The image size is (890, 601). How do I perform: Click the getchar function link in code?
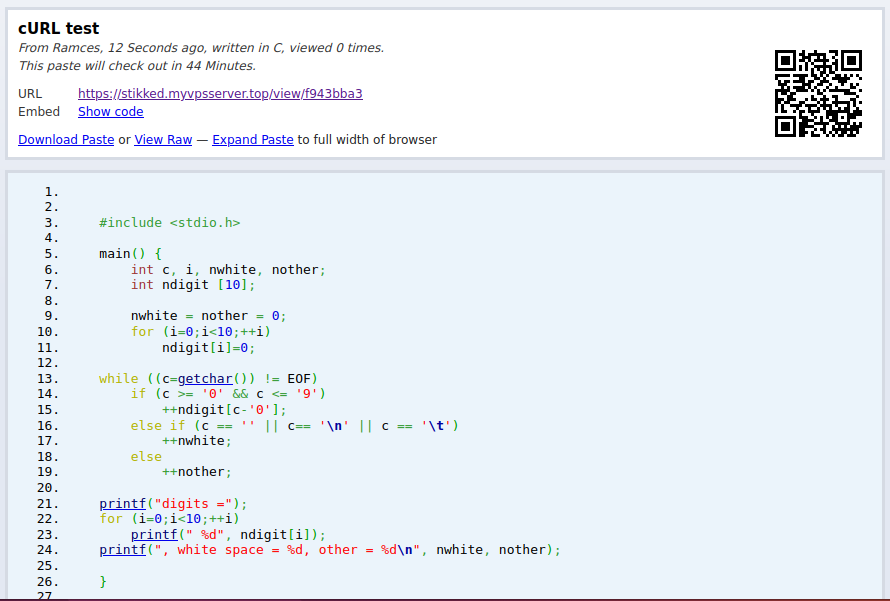click(206, 378)
